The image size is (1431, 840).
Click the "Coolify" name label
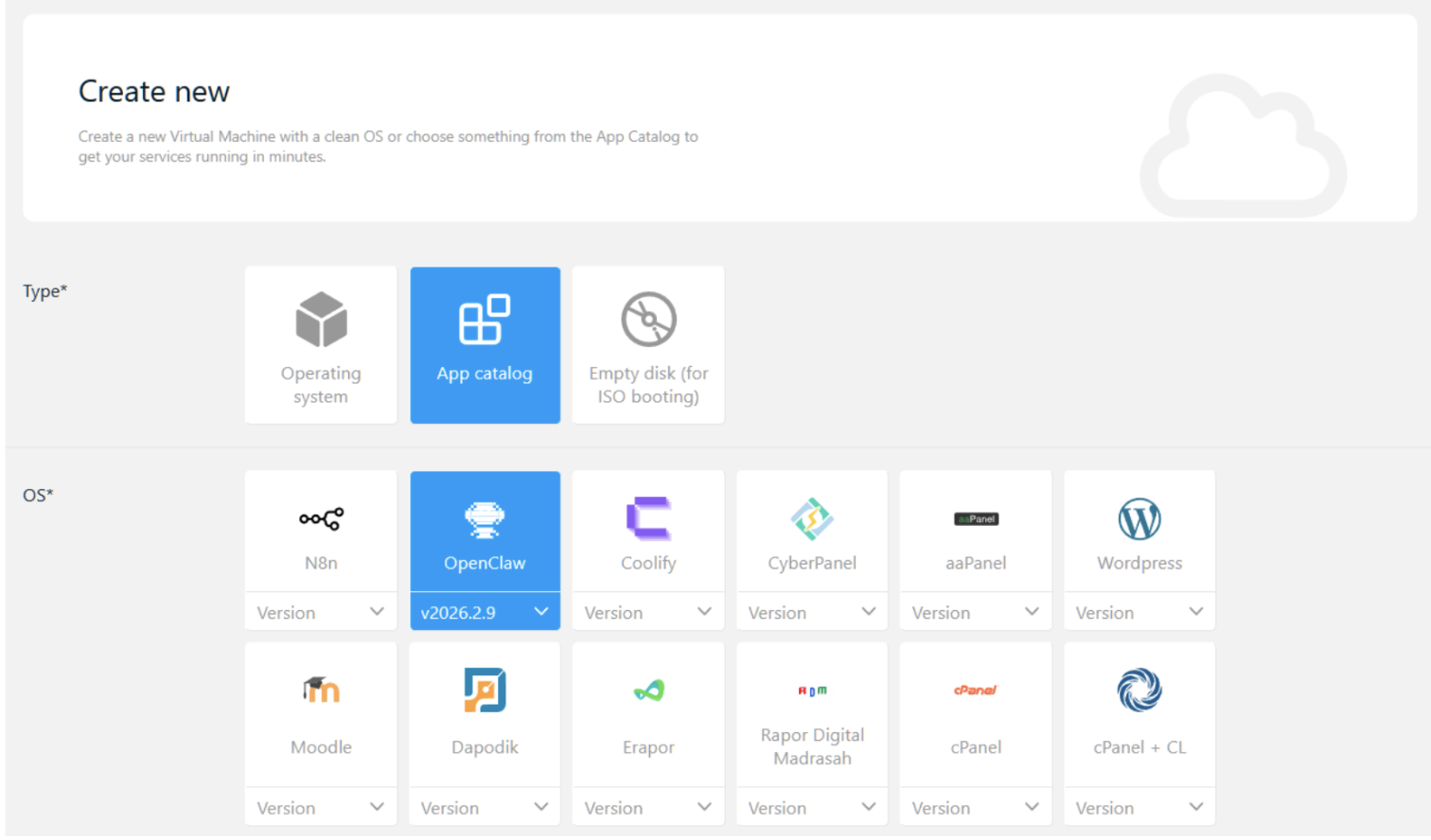tap(648, 563)
